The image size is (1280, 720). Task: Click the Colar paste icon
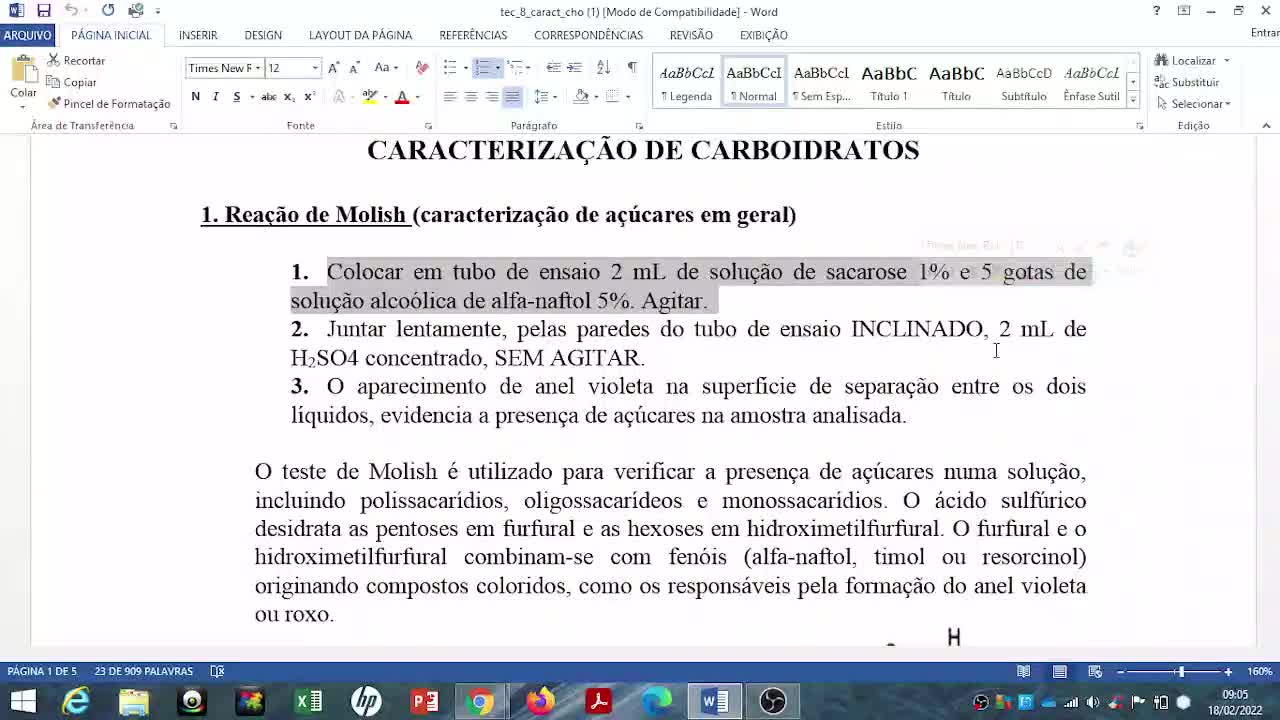pos(23,70)
